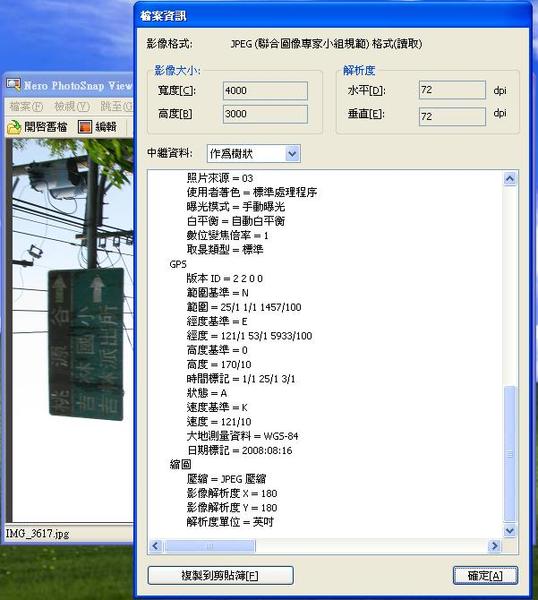Click the 水平 resolution field

[452, 90]
